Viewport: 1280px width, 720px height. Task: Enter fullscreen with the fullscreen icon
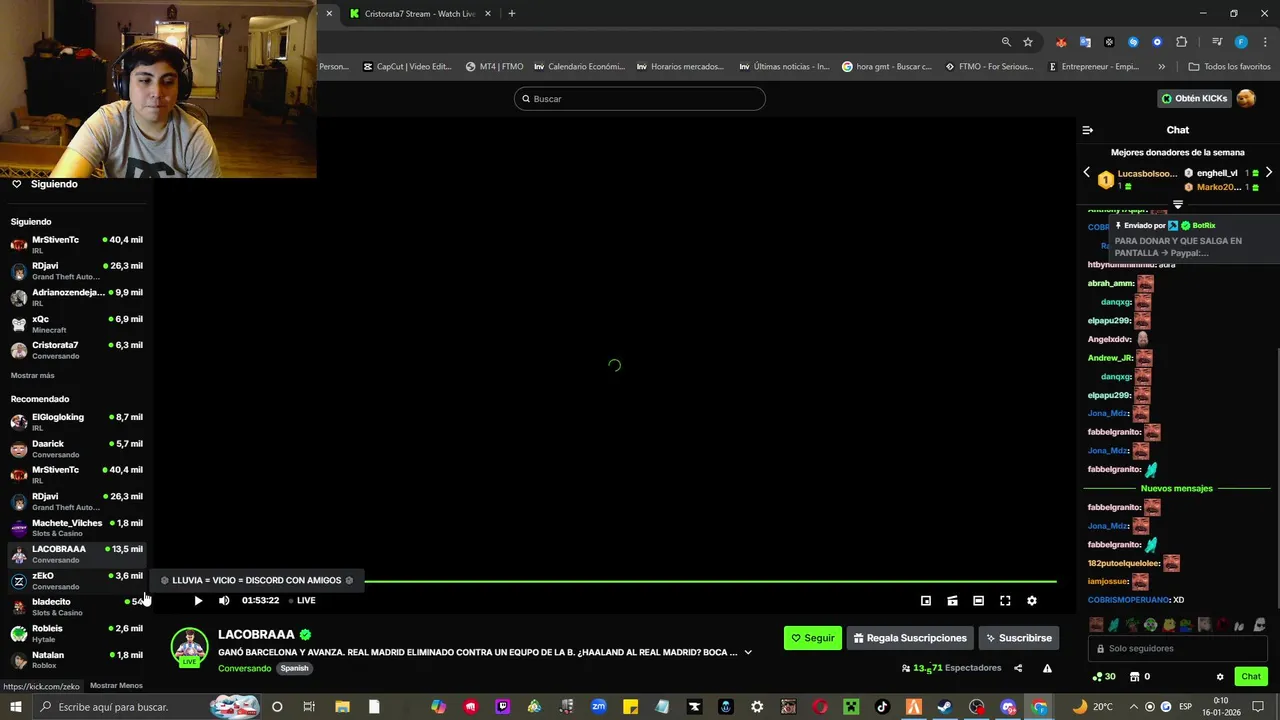1005,600
